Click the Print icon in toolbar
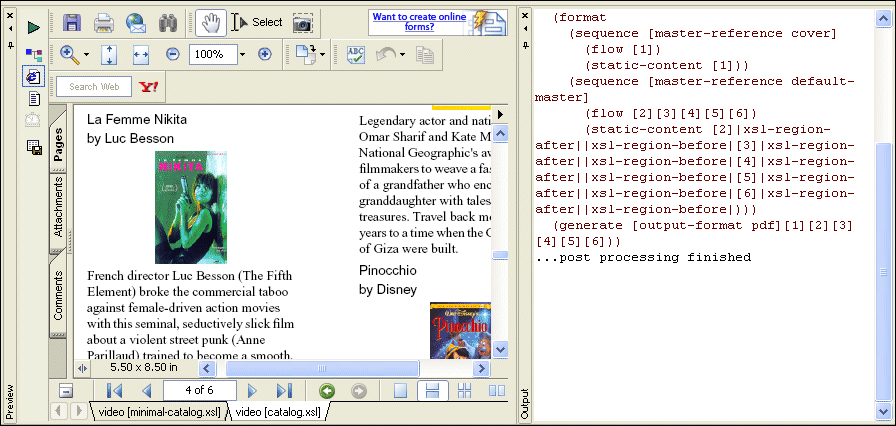 (x=104, y=22)
